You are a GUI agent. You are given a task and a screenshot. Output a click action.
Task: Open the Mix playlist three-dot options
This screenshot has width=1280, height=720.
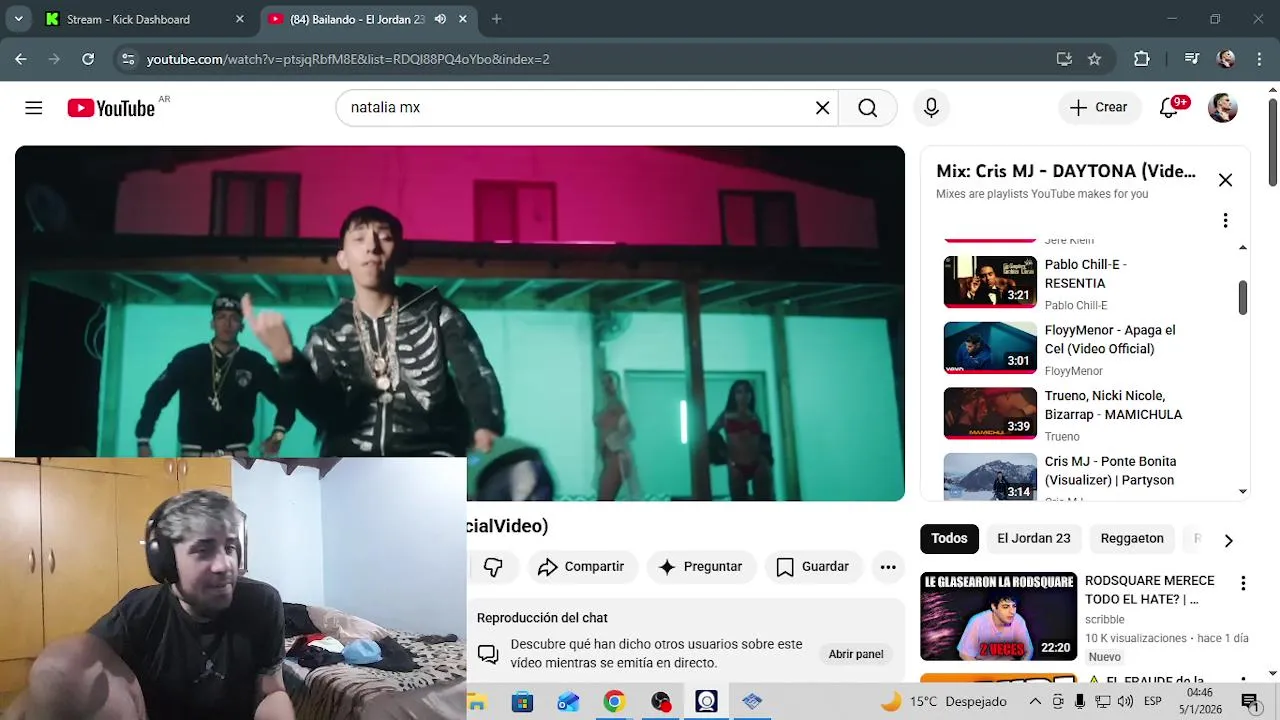coord(1225,220)
